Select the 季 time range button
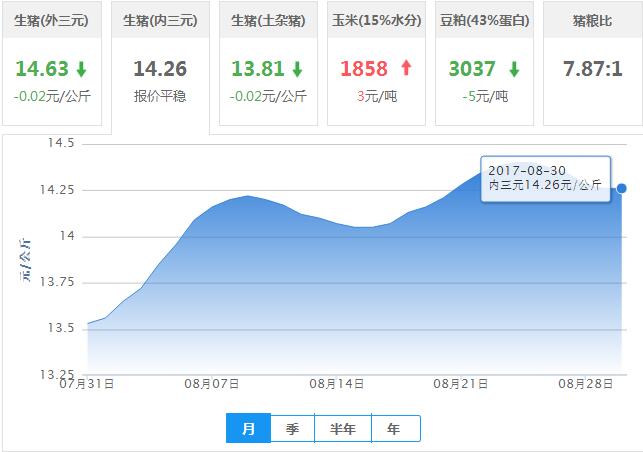The height and width of the screenshot is (452, 643). [292, 429]
